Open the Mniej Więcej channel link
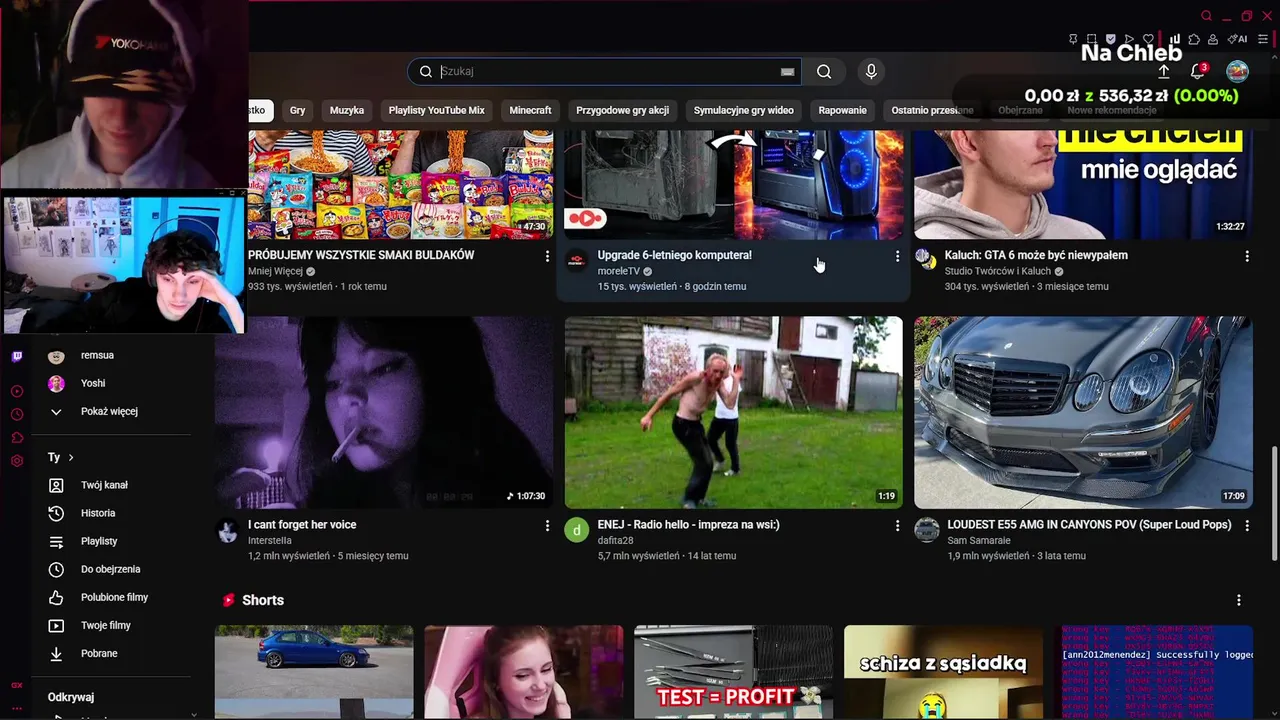The height and width of the screenshot is (720, 1280). point(275,271)
